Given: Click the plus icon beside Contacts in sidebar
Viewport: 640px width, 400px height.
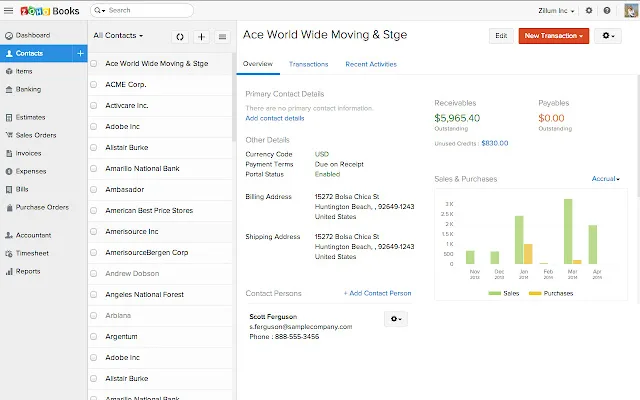Looking at the screenshot, I should (80, 53).
